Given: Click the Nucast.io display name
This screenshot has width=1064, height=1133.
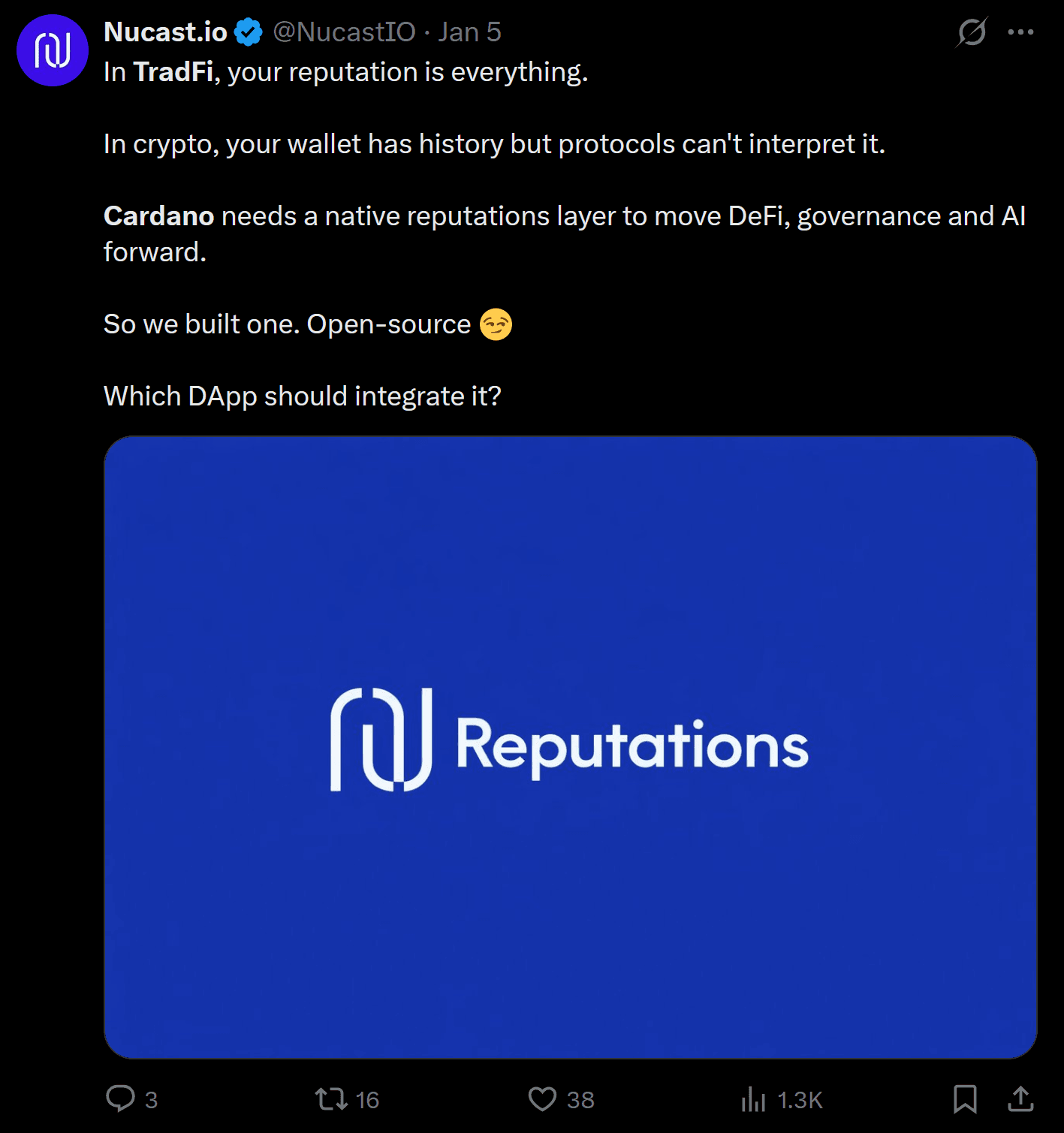Looking at the screenshot, I should (165, 32).
